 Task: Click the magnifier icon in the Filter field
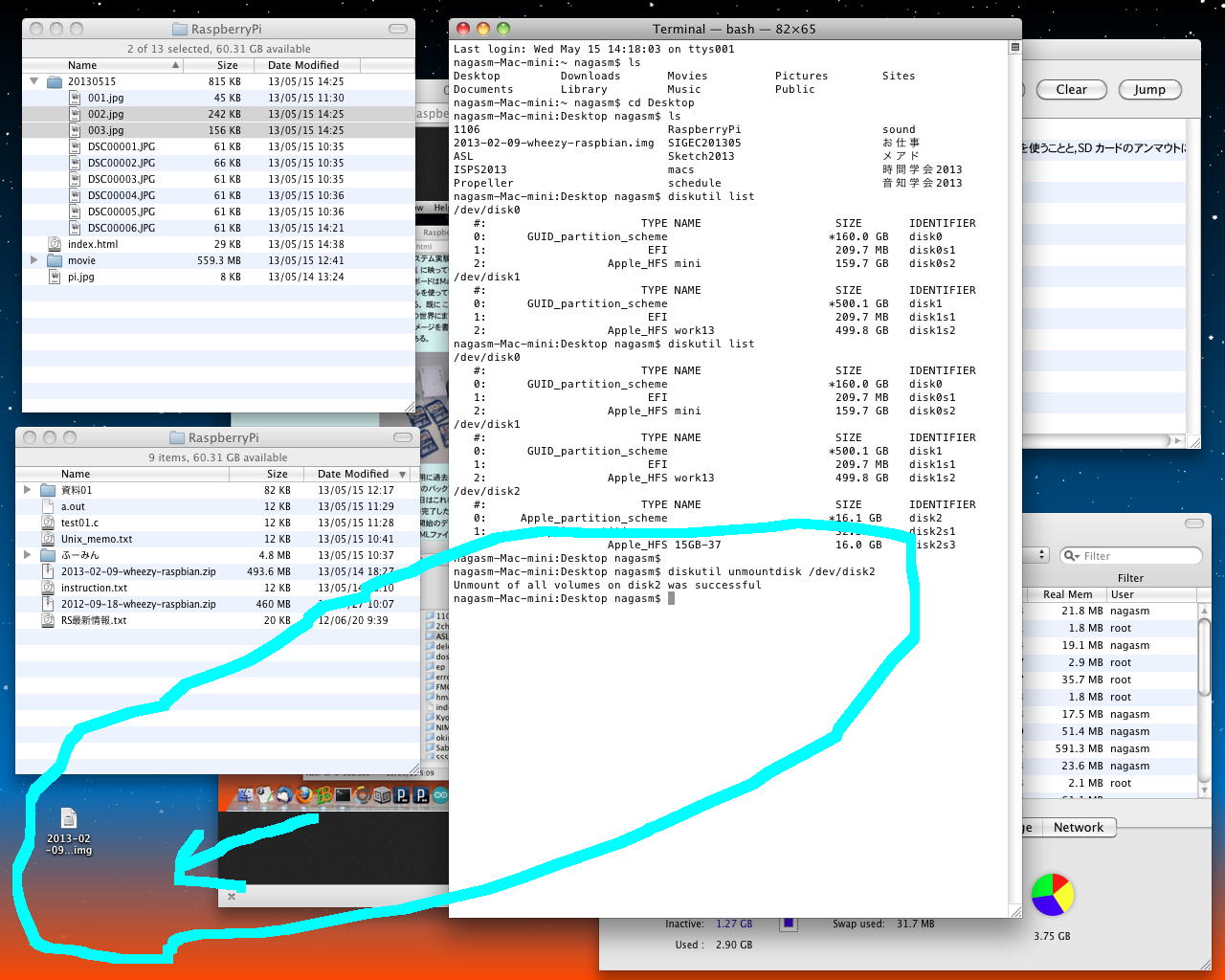(1072, 556)
